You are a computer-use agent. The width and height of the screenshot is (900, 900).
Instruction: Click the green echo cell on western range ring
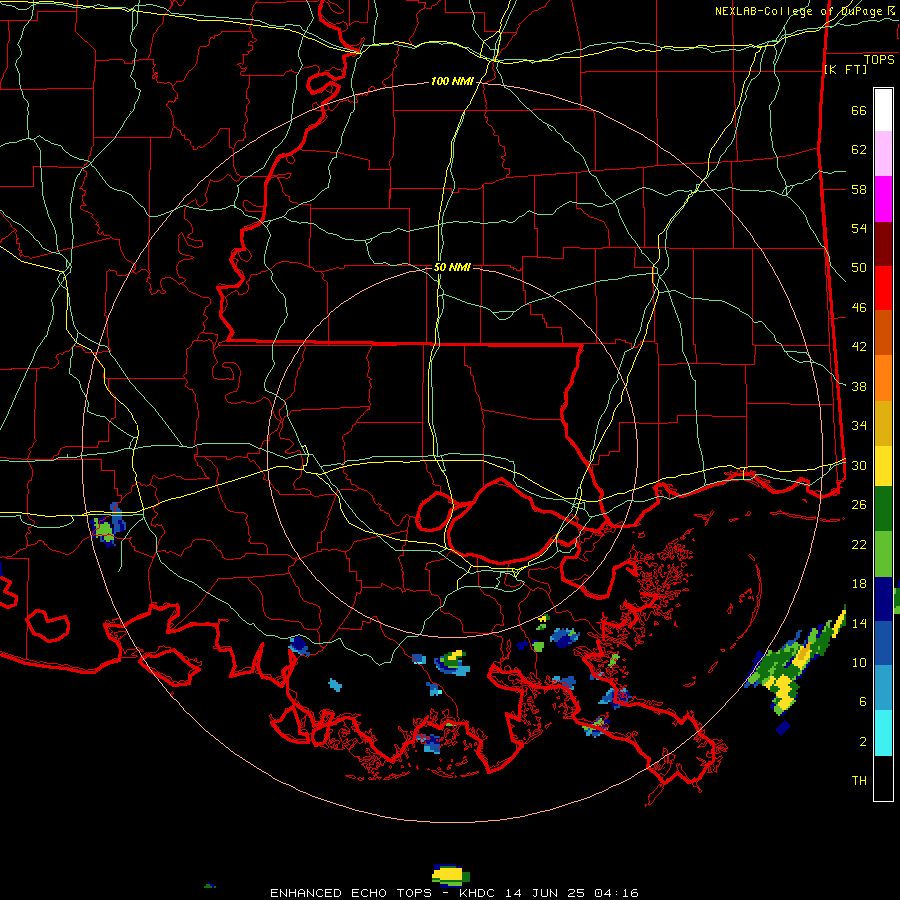(x=108, y=525)
